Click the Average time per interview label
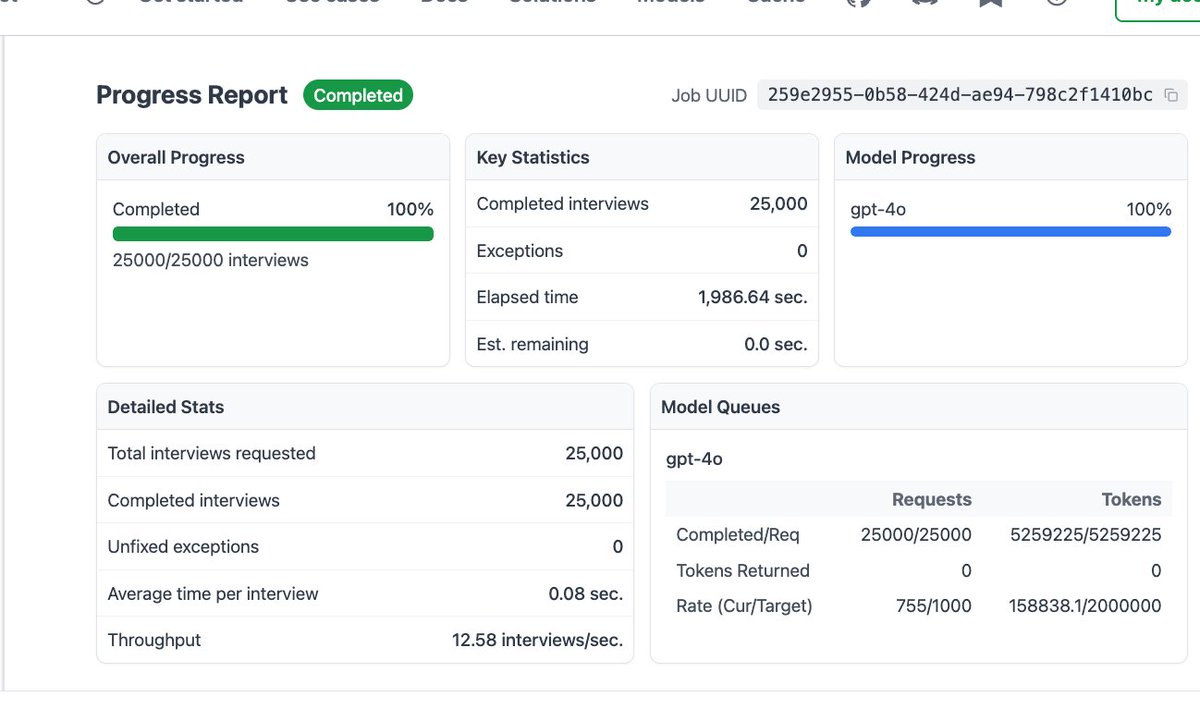 [213, 593]
